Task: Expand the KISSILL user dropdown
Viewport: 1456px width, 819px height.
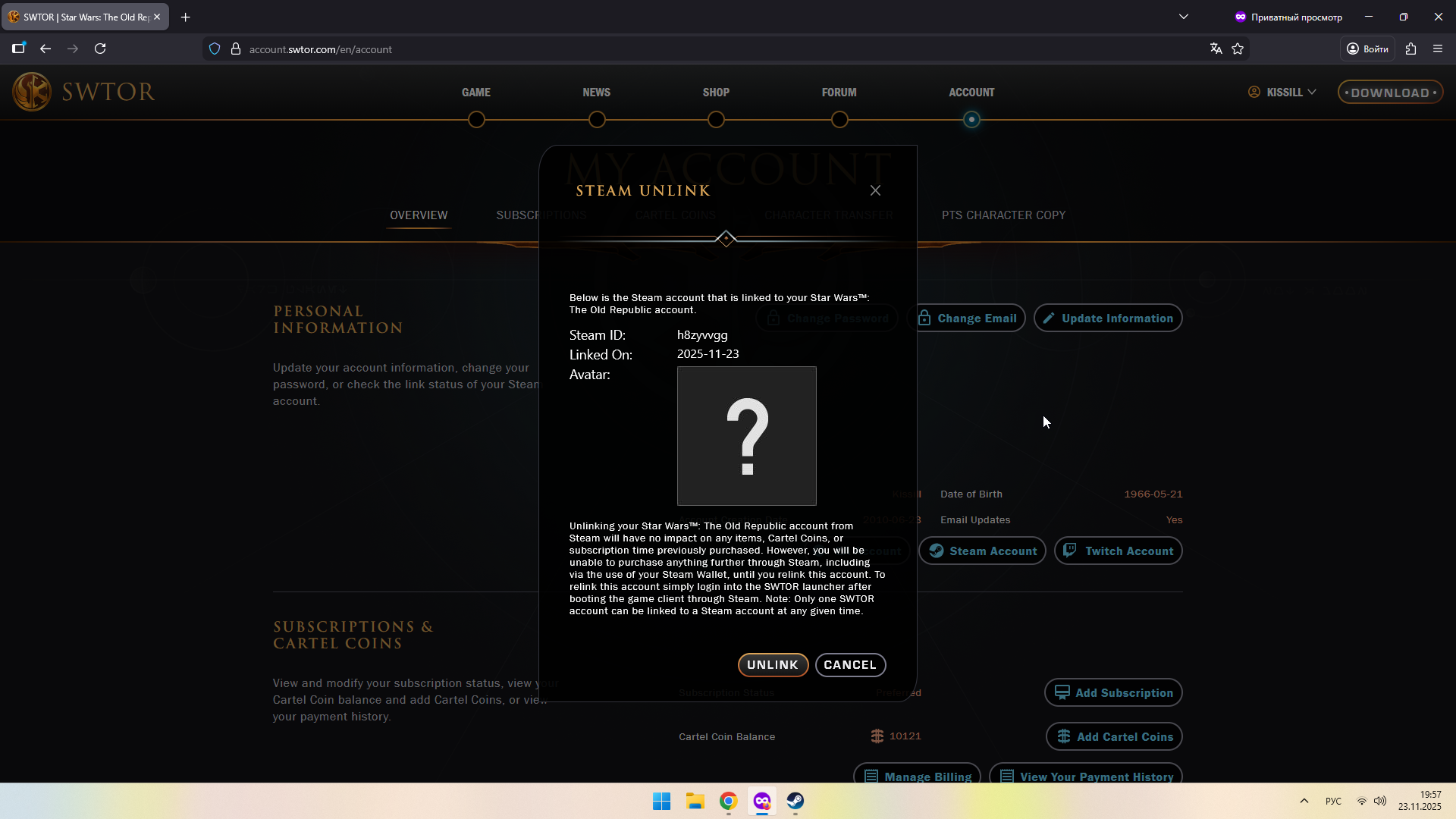Action: (1283, 92)
